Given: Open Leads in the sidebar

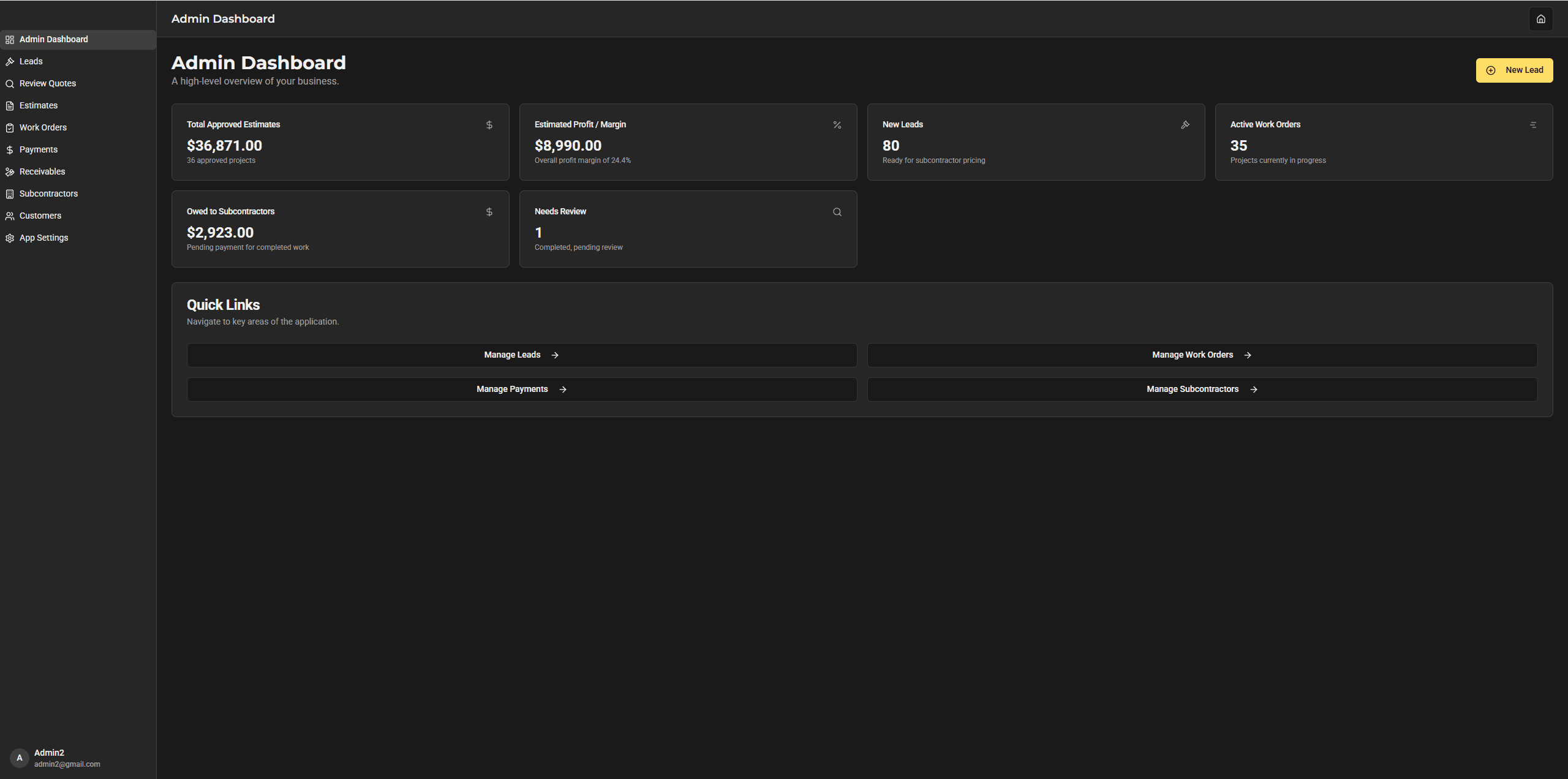Looking at the screenshot, I should (x=78, y=61).
